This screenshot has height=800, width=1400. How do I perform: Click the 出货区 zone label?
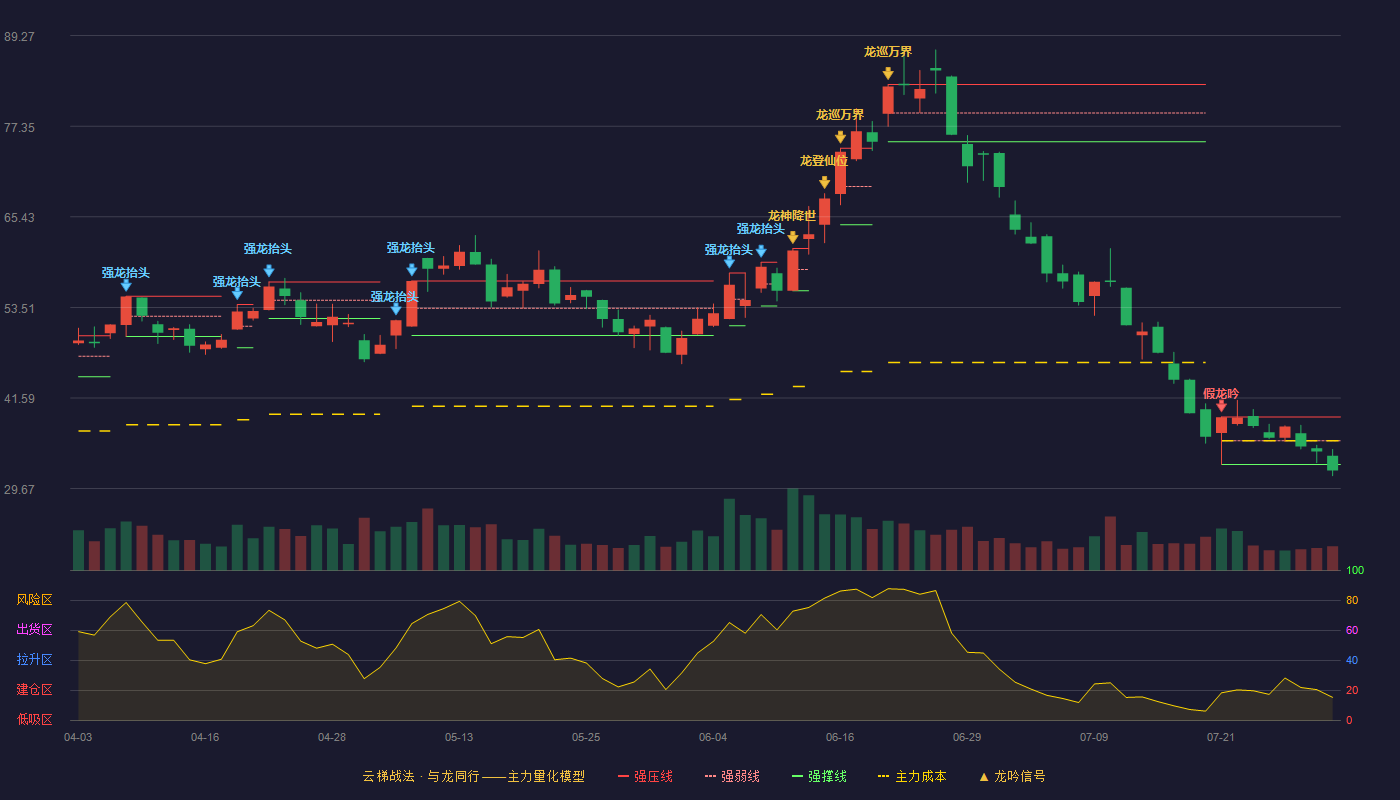click(x=35, y=630)
